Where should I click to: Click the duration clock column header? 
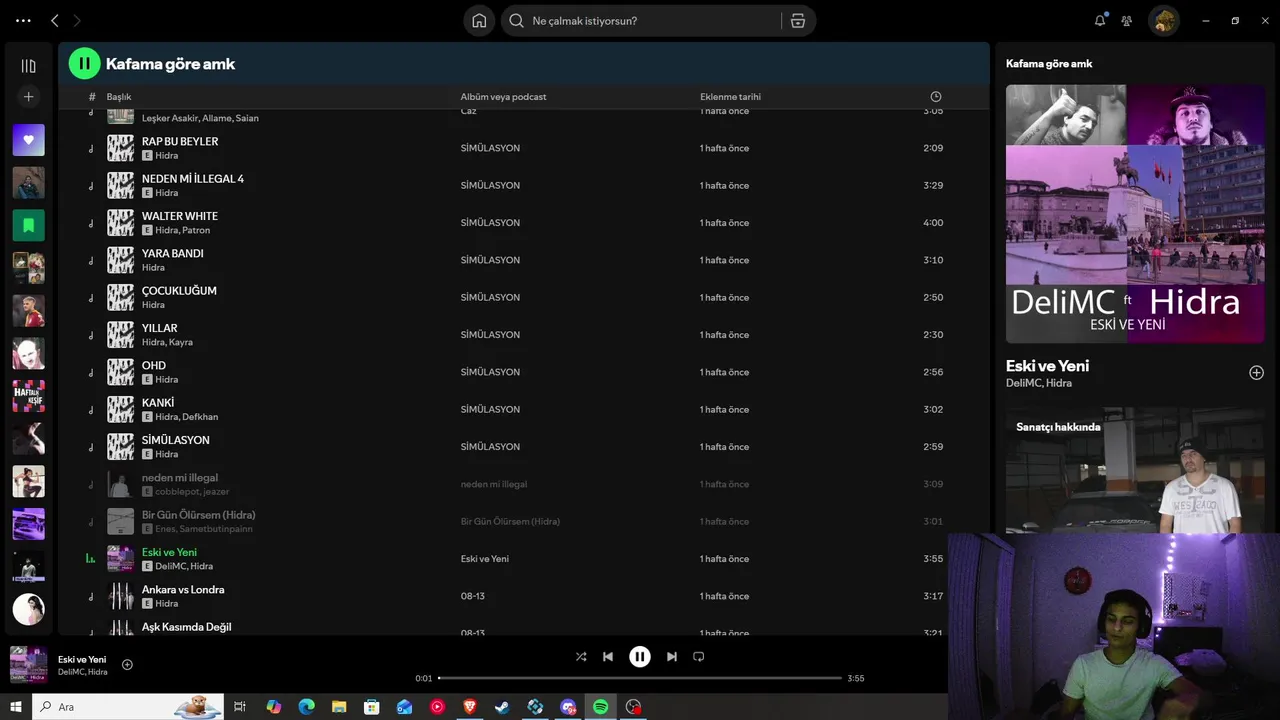(x=935, y=97)
